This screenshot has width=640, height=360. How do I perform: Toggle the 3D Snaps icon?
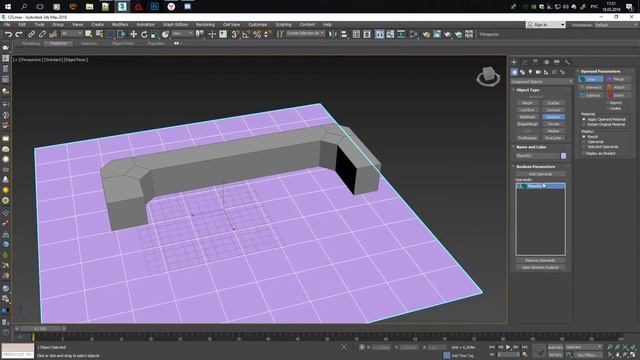tap(235, 35)
